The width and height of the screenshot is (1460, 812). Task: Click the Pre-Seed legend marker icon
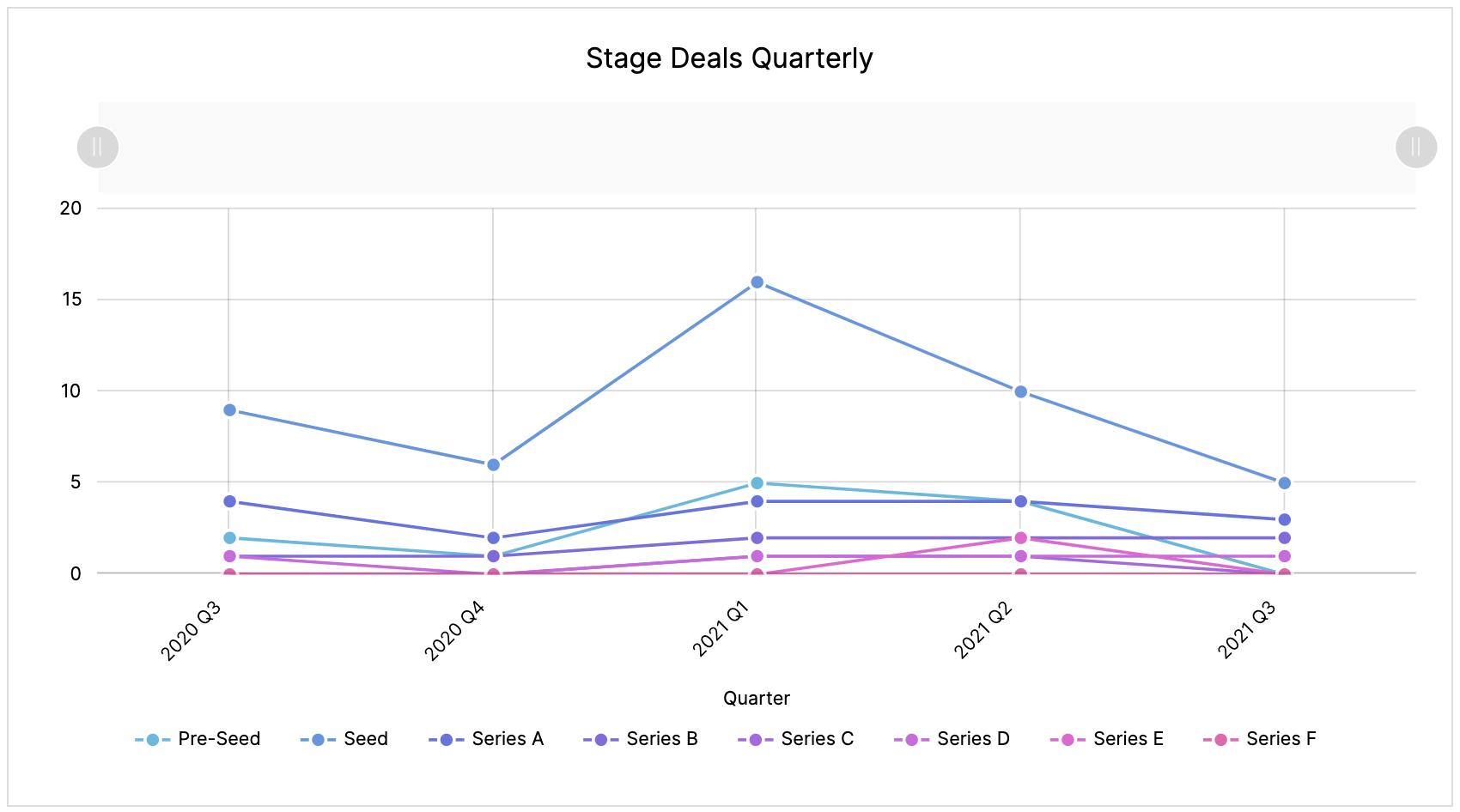(150, 738)
